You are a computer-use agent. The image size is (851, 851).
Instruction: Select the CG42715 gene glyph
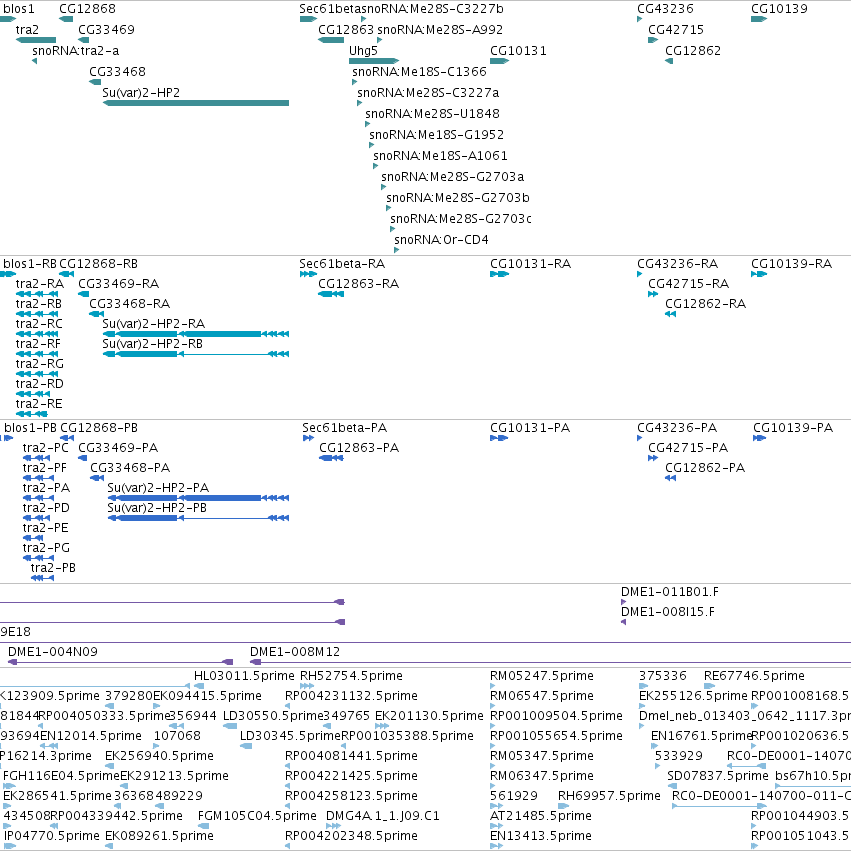653,40
